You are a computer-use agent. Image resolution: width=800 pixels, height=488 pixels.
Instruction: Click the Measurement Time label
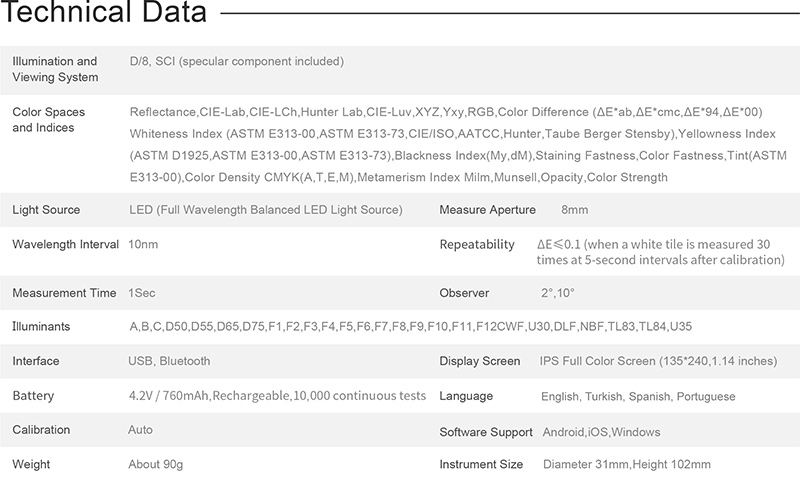pyautogui.click(x=64, y=293)
